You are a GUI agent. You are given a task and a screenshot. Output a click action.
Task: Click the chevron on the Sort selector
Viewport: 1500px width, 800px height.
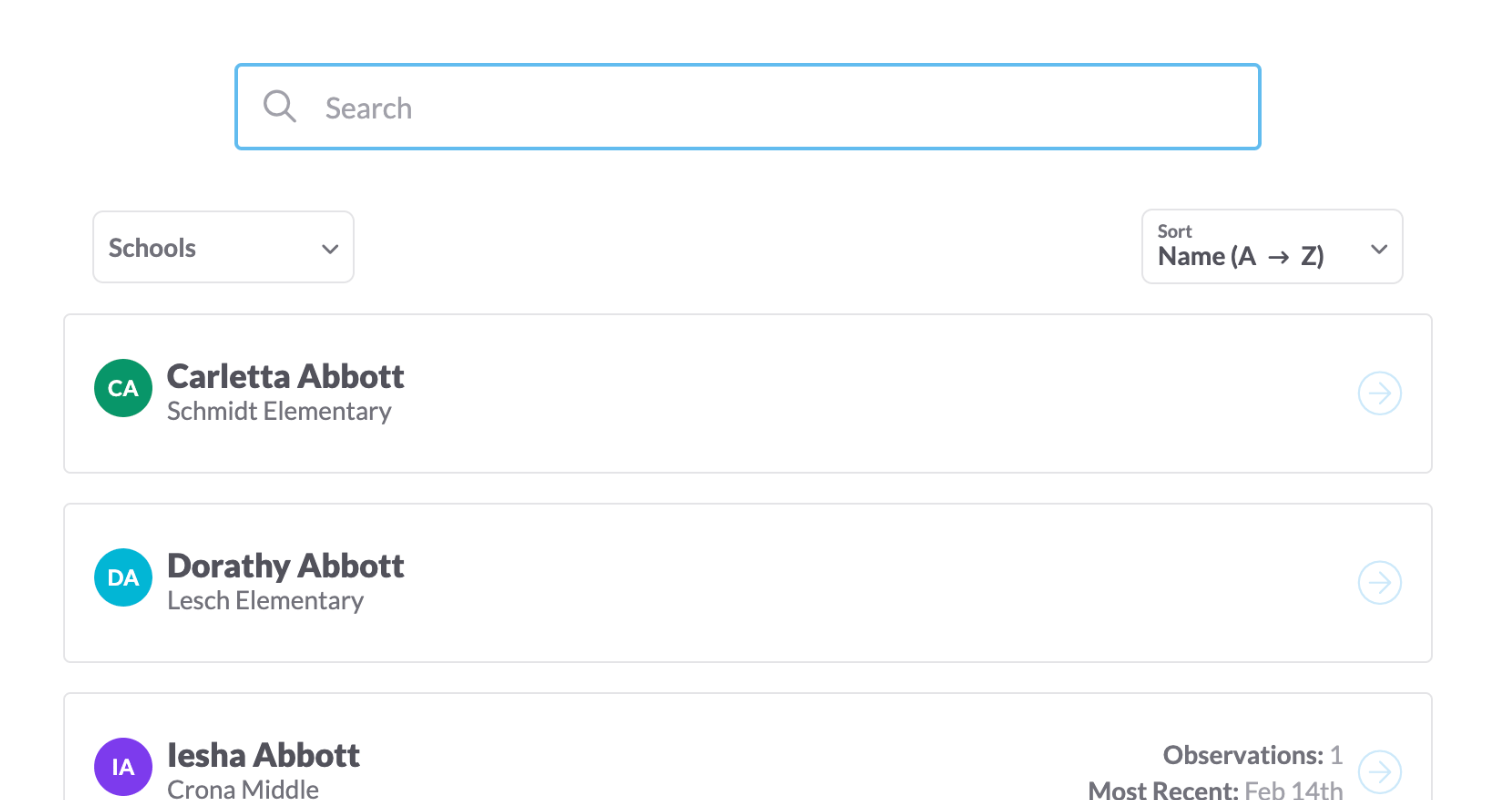click(x=1378, y=247)
